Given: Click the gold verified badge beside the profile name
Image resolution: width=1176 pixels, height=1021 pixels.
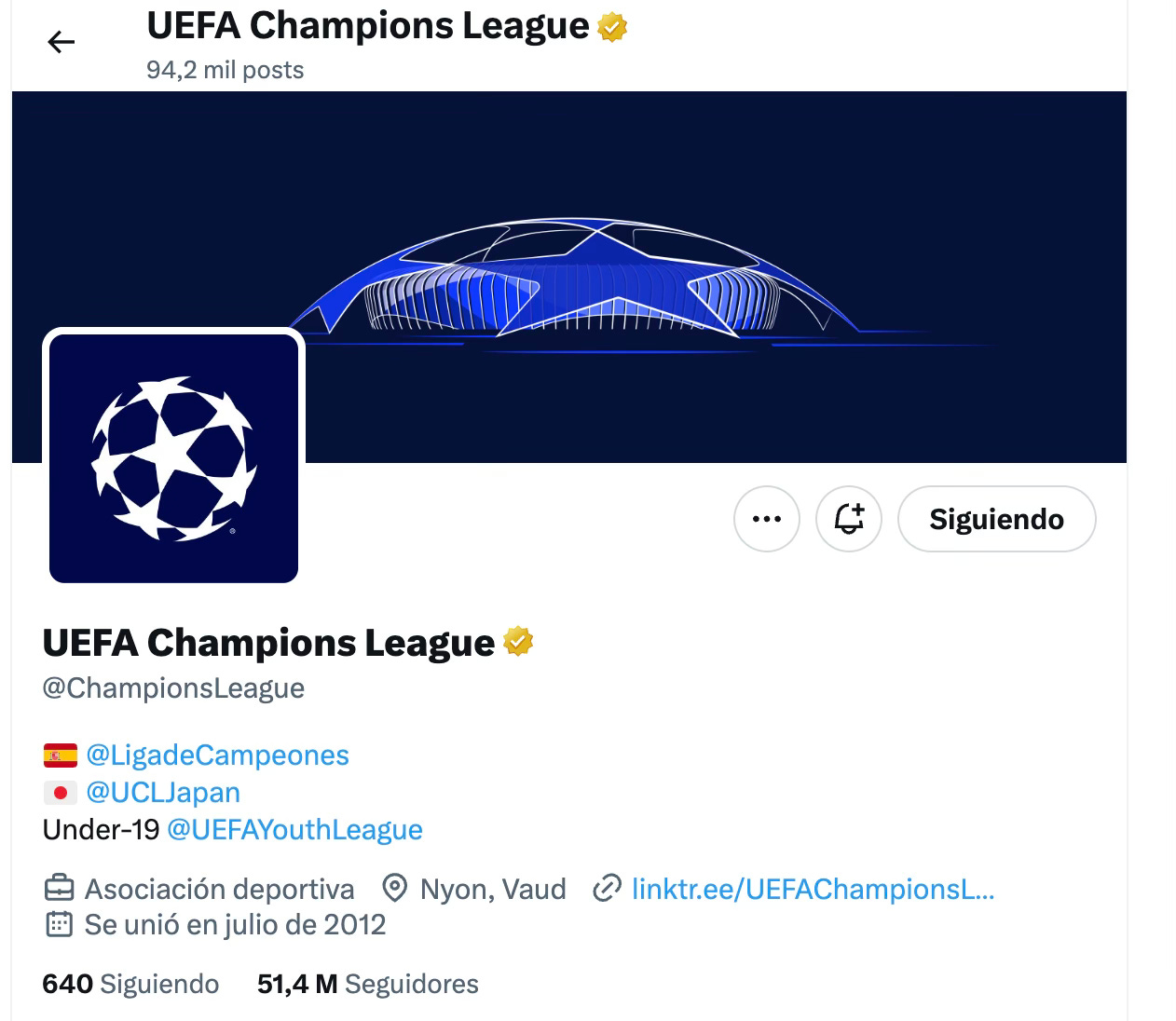Looking at the screenshot, I should tap(519, 642).
